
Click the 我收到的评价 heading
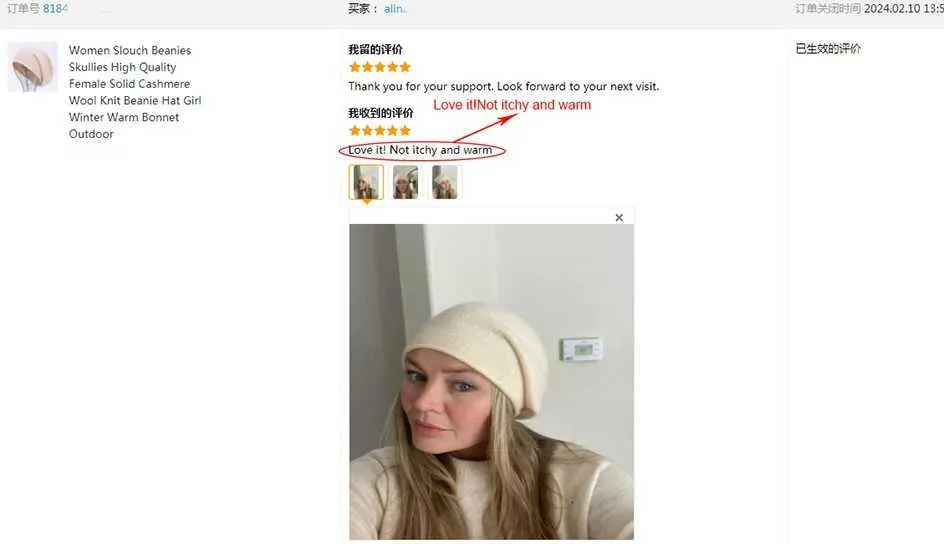[x=380, y=113]
